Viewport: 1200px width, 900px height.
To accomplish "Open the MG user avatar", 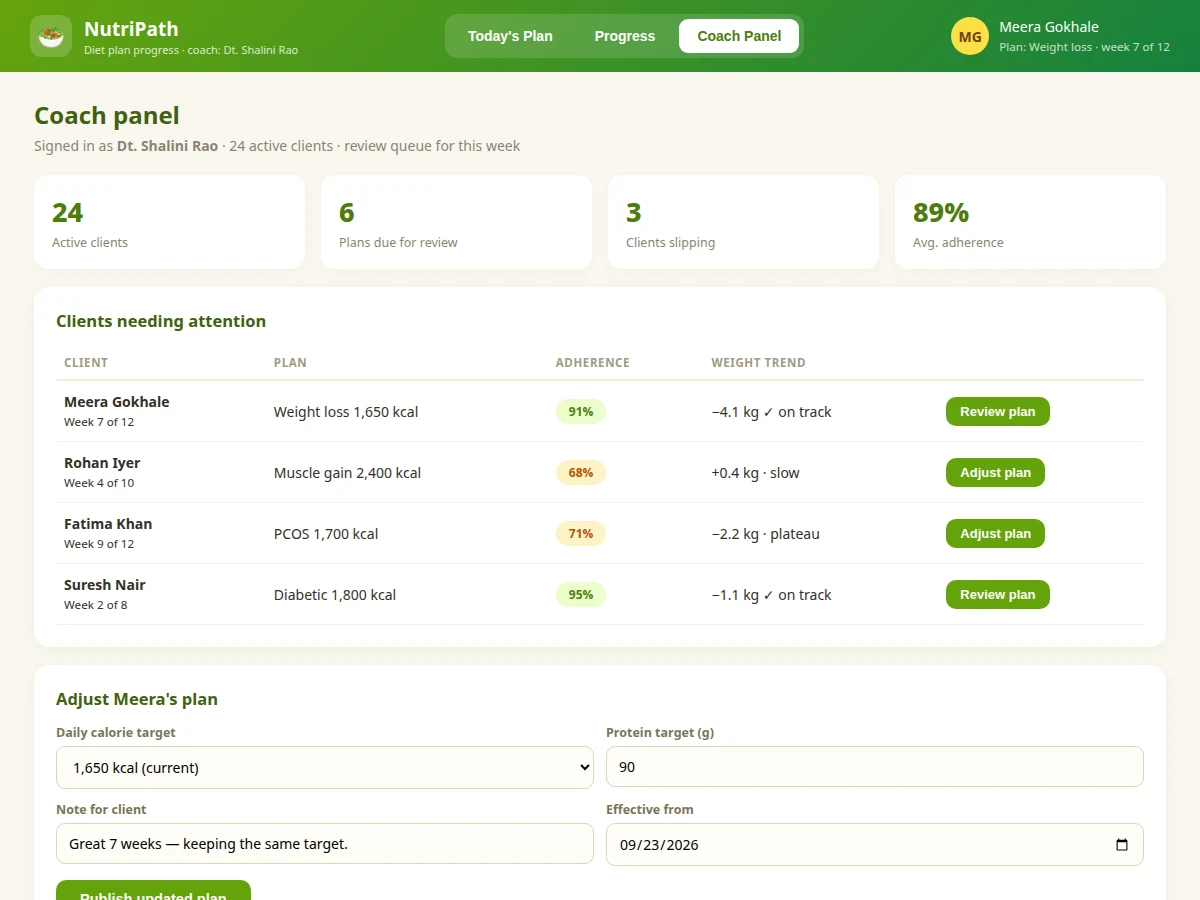I will tap(970, 36).
